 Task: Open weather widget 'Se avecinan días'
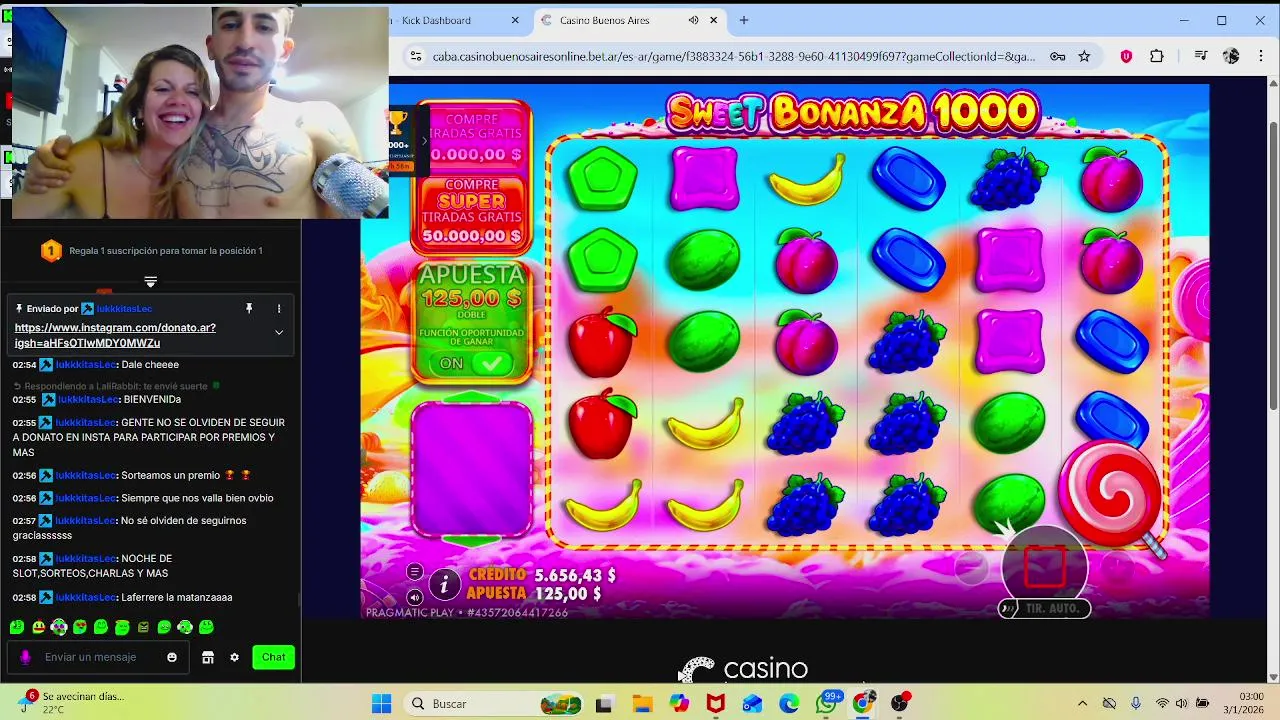[x=70, y=702]
